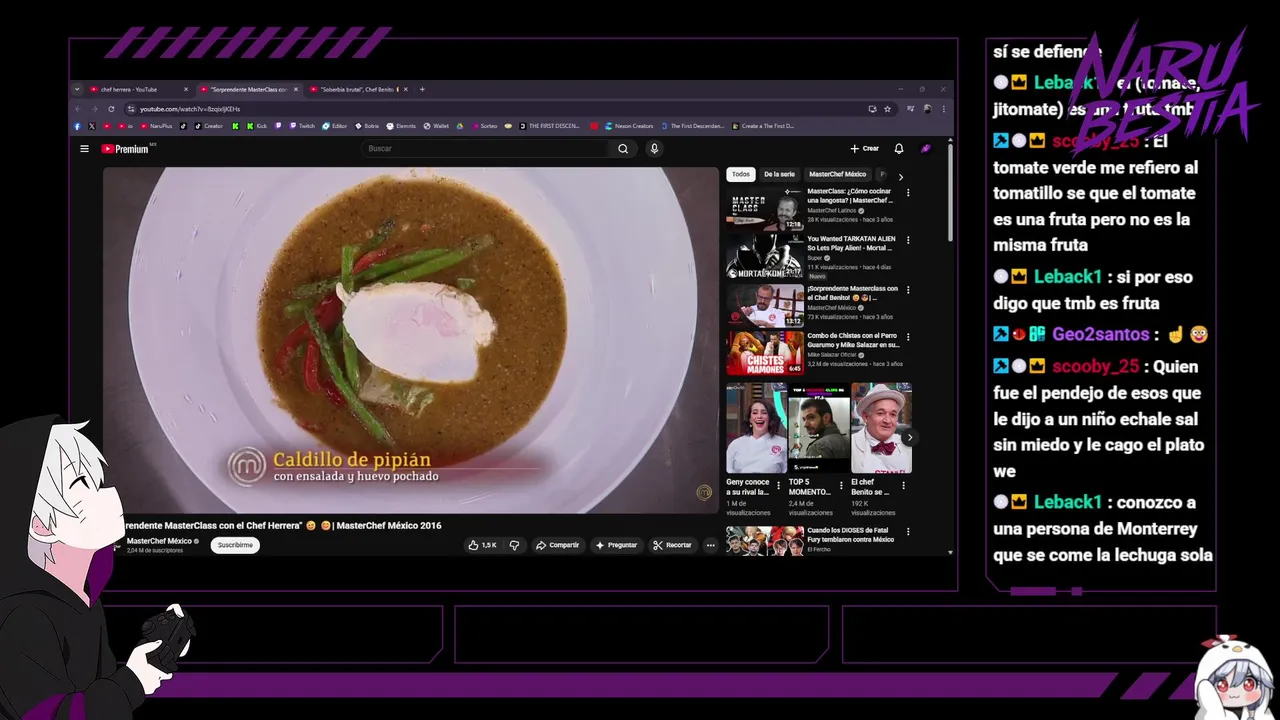The height and width of the screenshot is (720, 1280).
Task: Open the Nexon Creators bookmark
Action: tap(627, 126)
